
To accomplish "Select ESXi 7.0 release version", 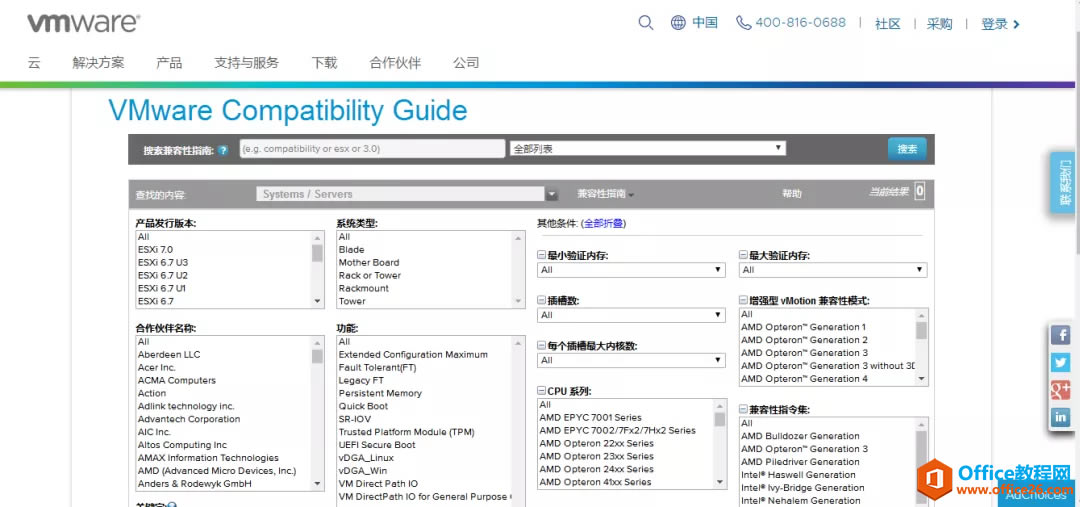I will [x=156, y=249].
